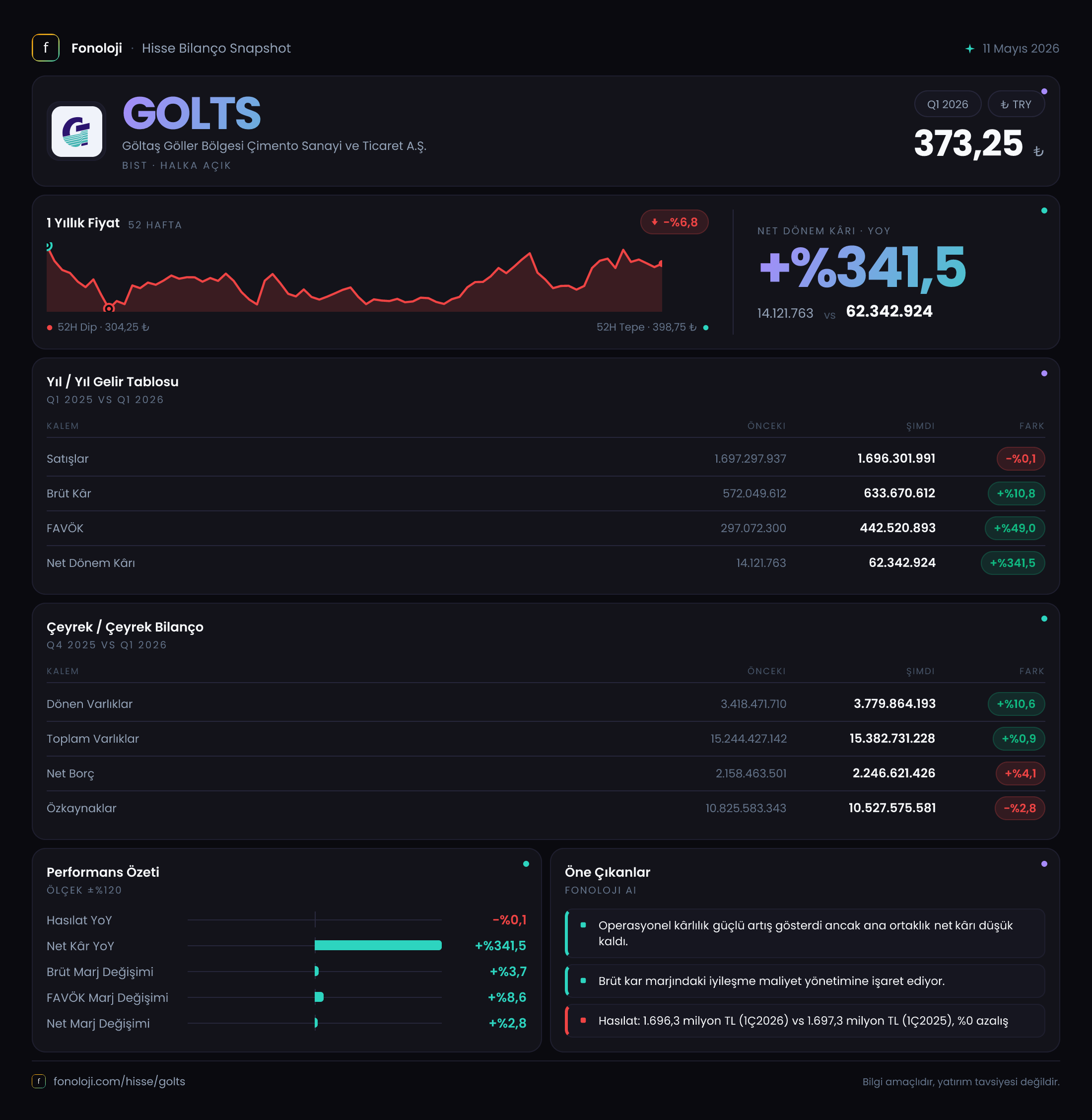The width and height of the screenshot is (1092, 1120).
Task: Click FAVÖK previous value 297.072.300
Action: pyautogui.click(x=753, y=528)
